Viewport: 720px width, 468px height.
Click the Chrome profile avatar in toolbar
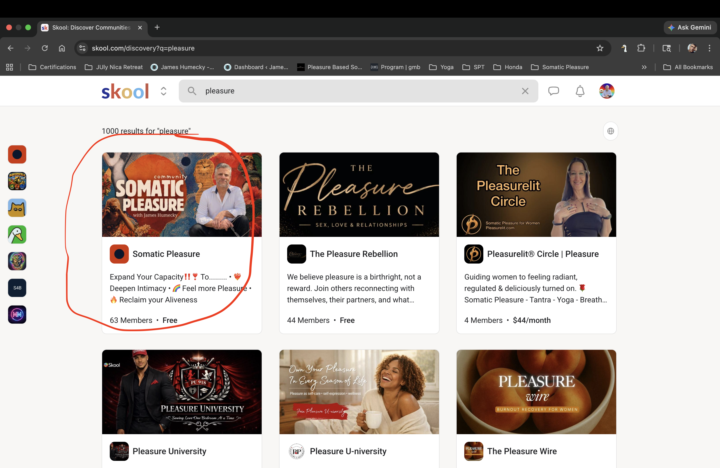[692, 48]
